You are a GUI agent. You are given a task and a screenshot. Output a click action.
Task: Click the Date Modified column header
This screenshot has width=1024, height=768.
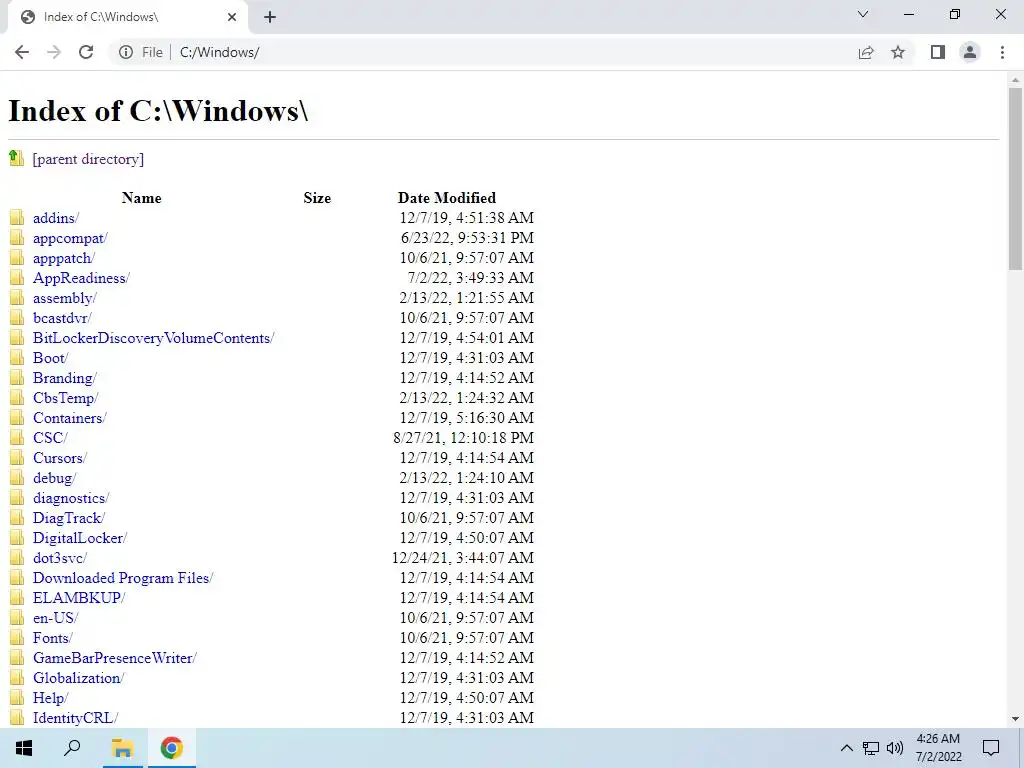click(x=447, y=198)
